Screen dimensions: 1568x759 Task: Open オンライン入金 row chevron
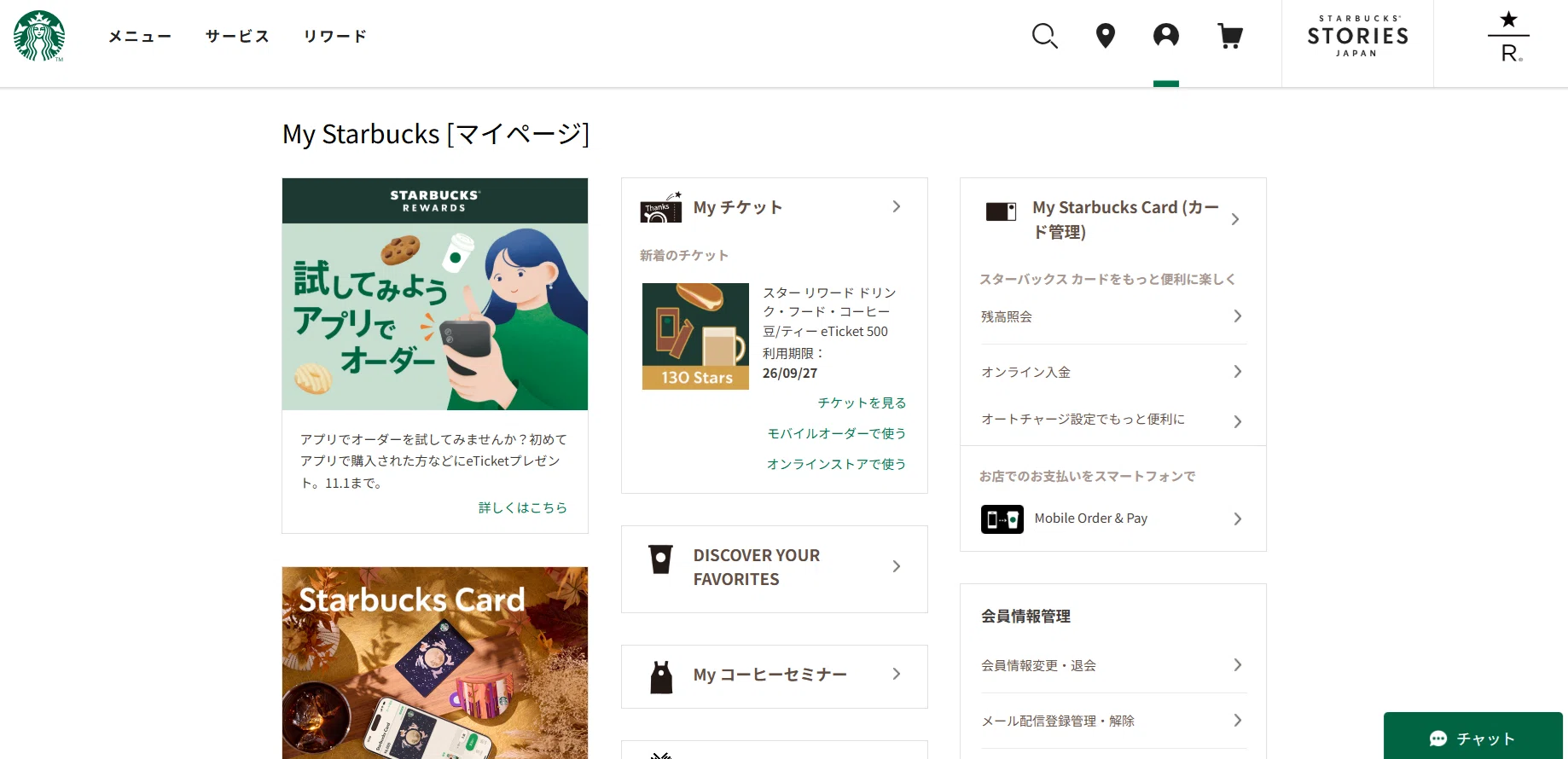(1238, 372)
